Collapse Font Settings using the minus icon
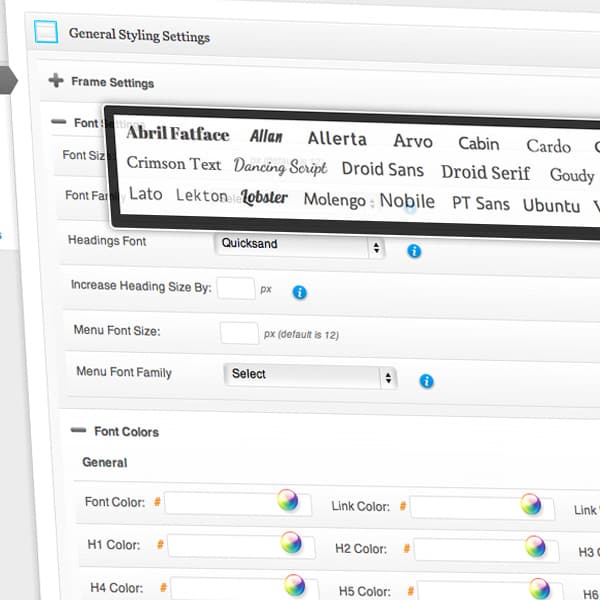This screenshot has width=600, height=600. [x=59, y=122]
